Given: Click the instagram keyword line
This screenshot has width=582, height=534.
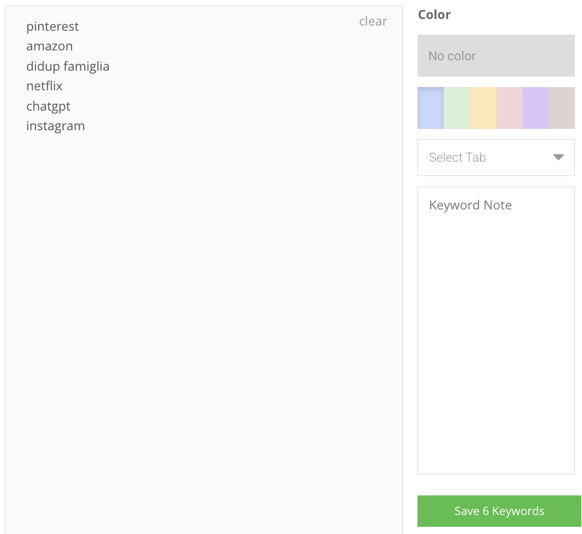Looking at the screenshot, I should click(x=55, y=126).
